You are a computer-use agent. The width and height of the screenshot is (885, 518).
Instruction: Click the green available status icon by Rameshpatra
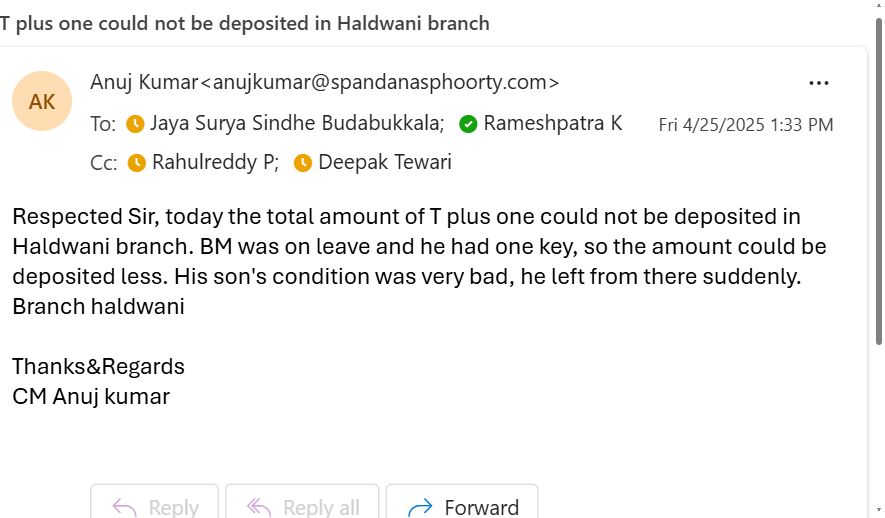point(468,124)
